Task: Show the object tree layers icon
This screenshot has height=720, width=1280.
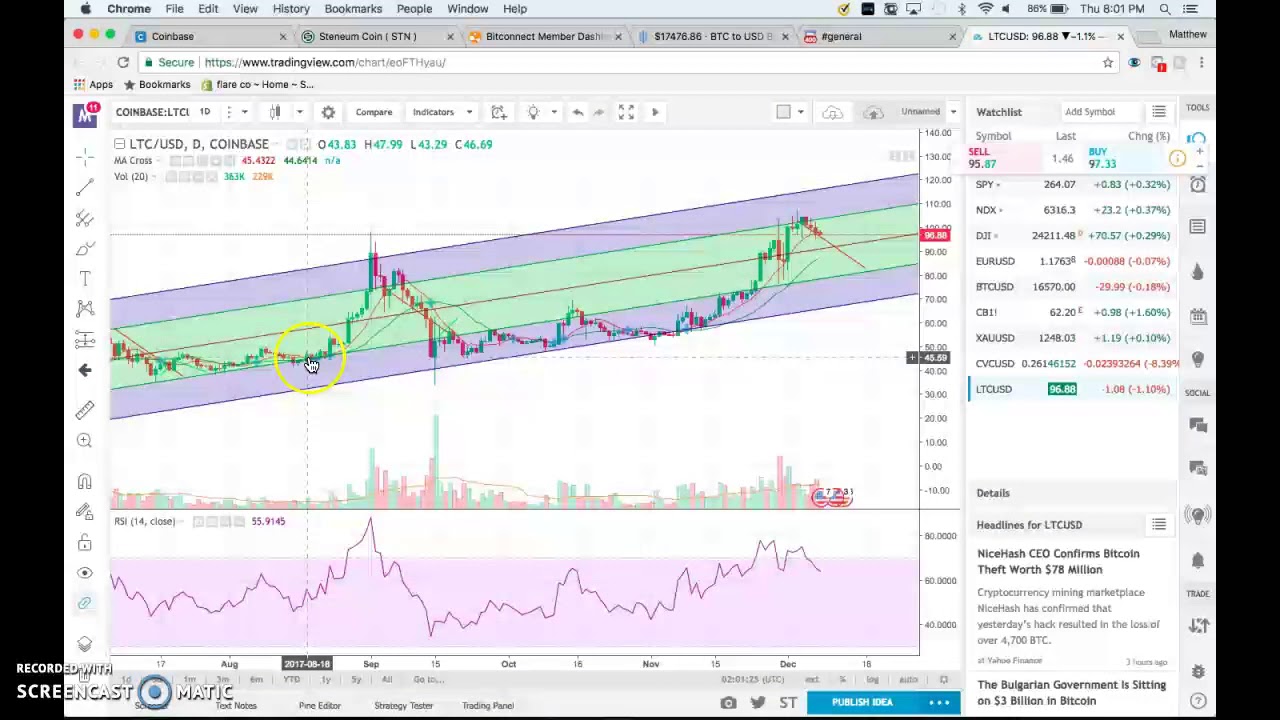Action: tap(85, 643)
